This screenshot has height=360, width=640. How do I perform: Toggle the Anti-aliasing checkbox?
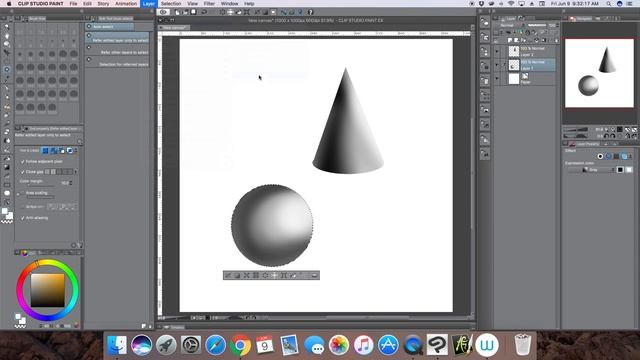(23, 218)
